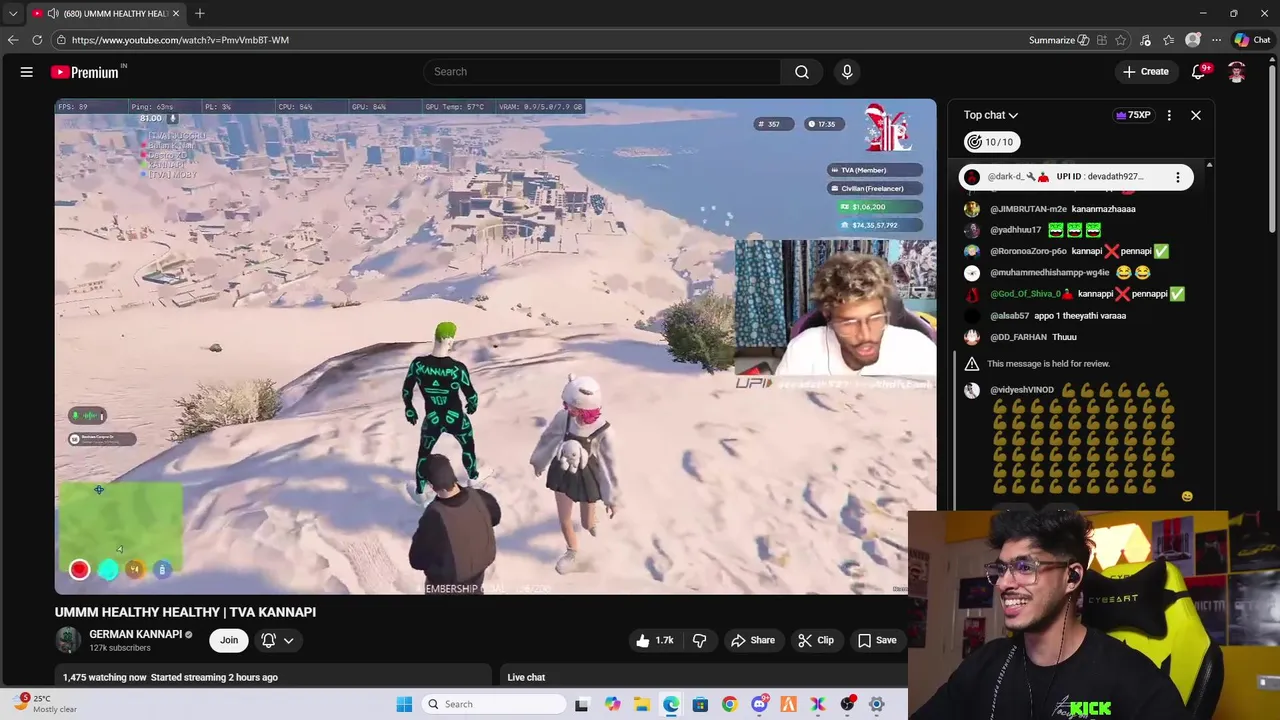Refresh the page with reload button
The image size is (1280, 720).
point(37,40)
